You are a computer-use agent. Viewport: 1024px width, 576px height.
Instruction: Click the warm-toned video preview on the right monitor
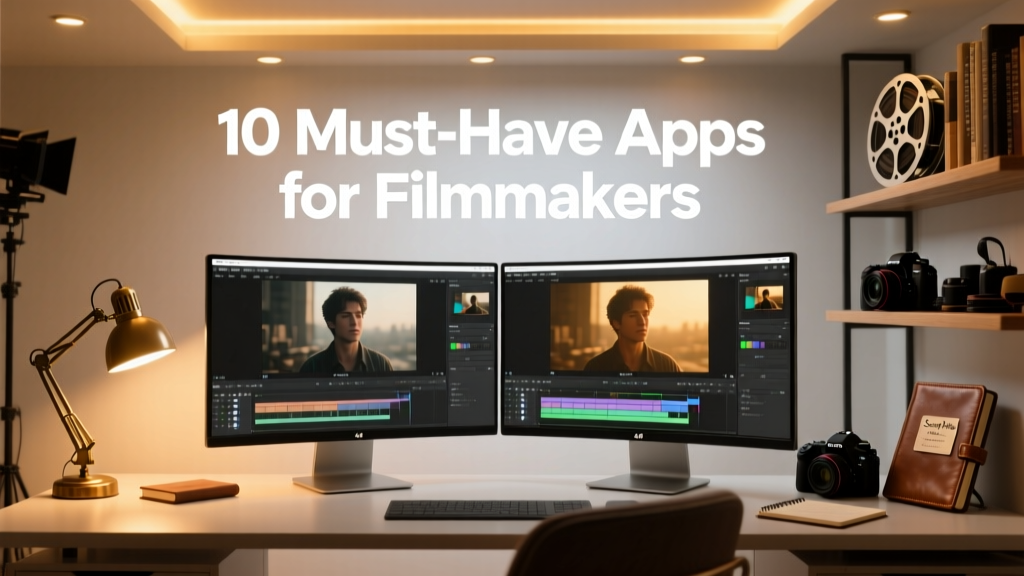point(629,326)
